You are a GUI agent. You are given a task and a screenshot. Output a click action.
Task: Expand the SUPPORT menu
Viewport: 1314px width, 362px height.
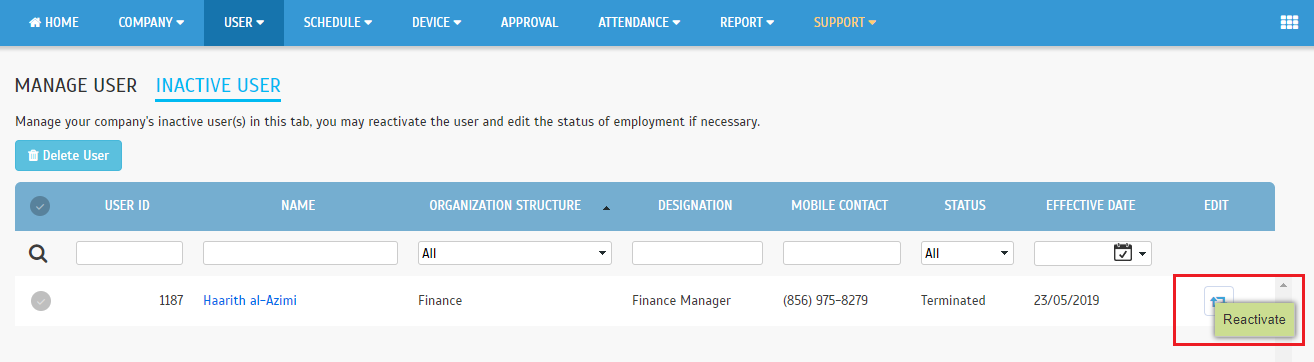[x=844, y=23]
